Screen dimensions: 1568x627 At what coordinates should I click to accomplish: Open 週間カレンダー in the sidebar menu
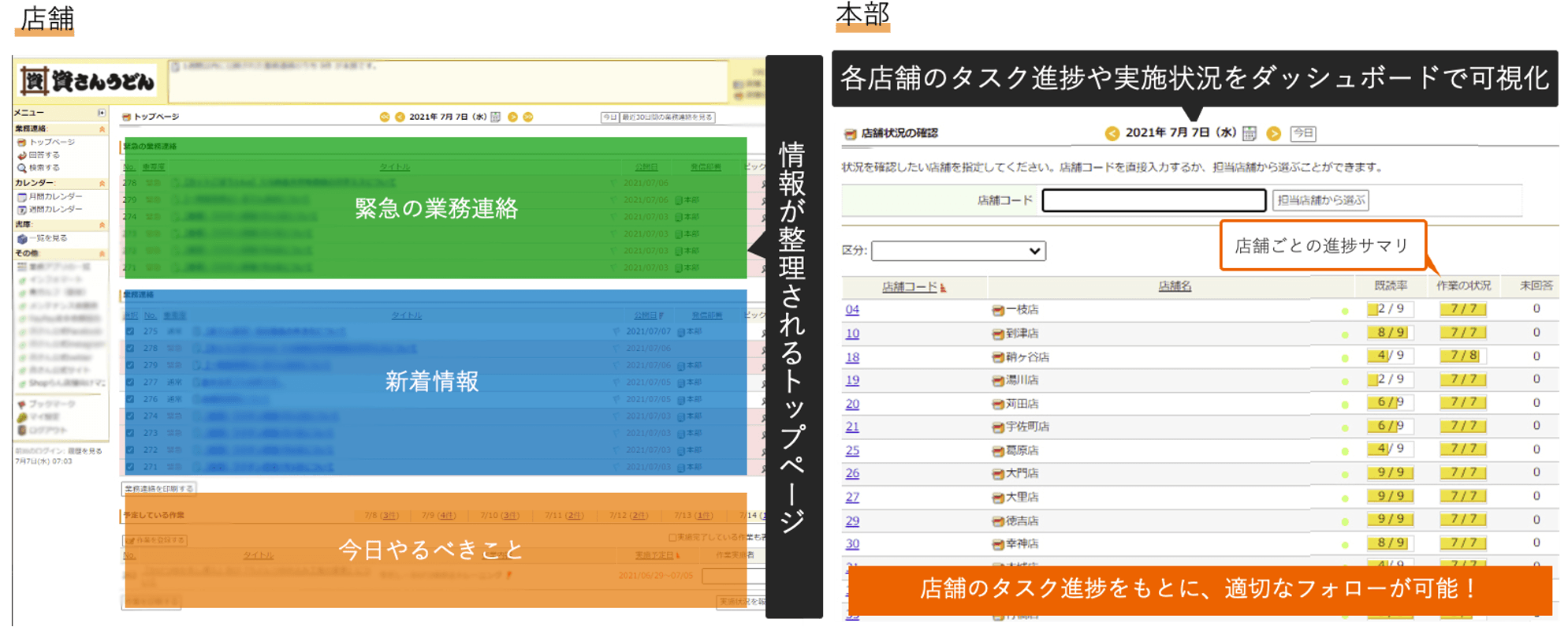55,210
